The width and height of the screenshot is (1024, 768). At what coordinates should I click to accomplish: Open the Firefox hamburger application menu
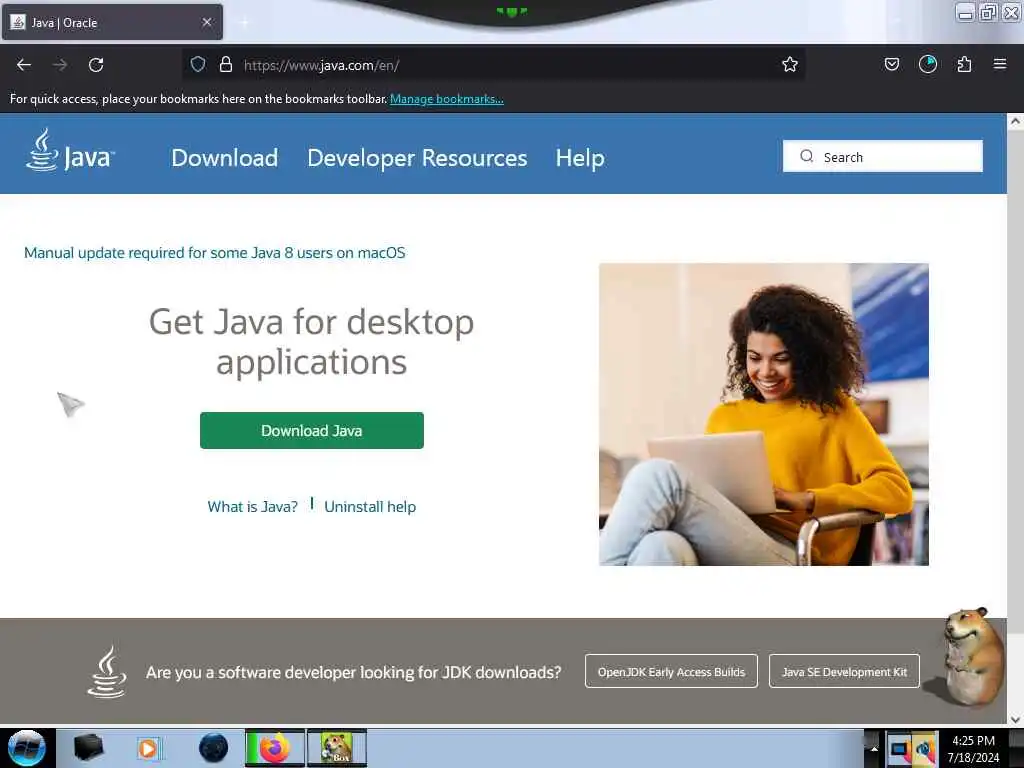[x=1000, y=64]
